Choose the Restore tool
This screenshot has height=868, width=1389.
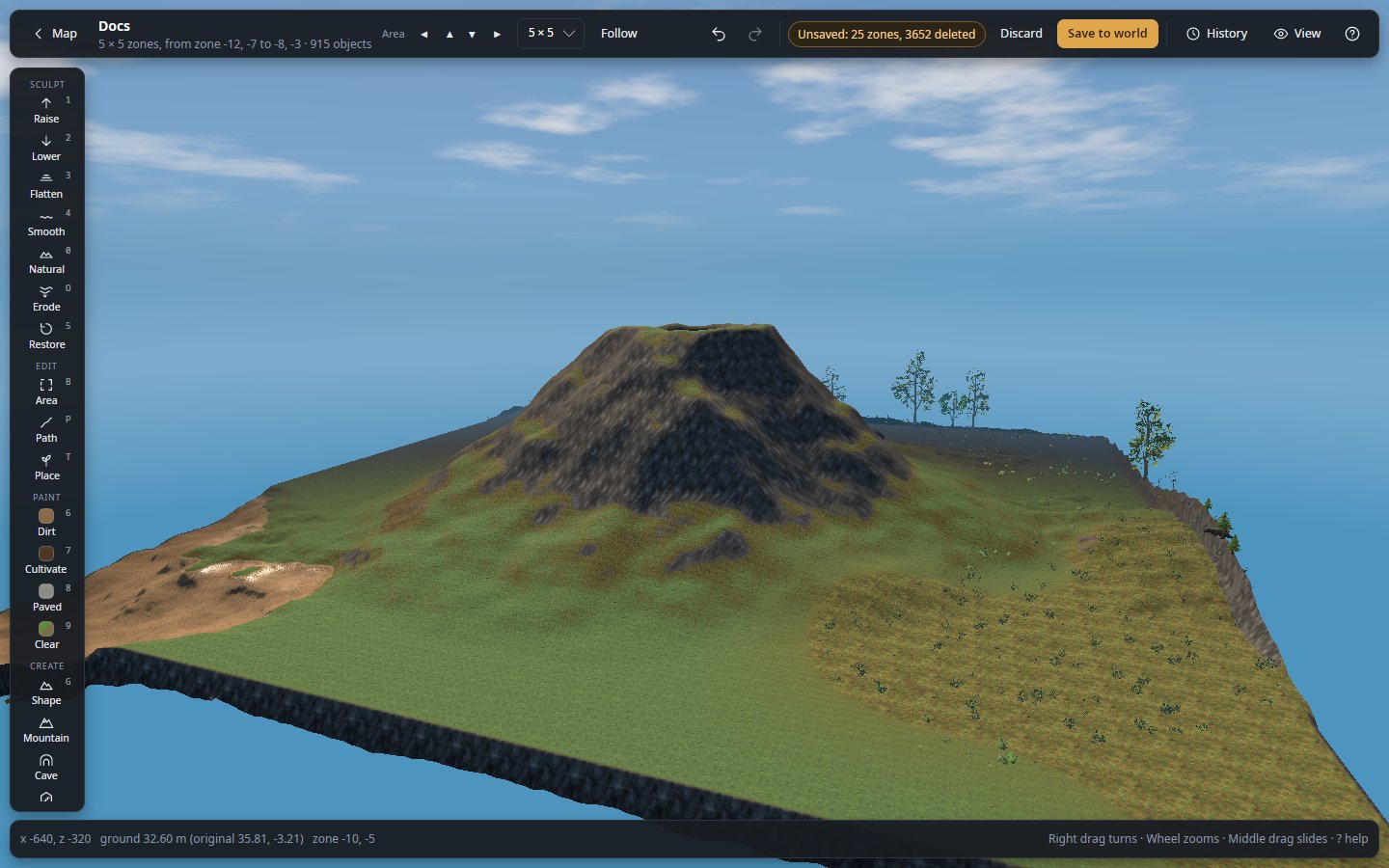tap(46, 336)
